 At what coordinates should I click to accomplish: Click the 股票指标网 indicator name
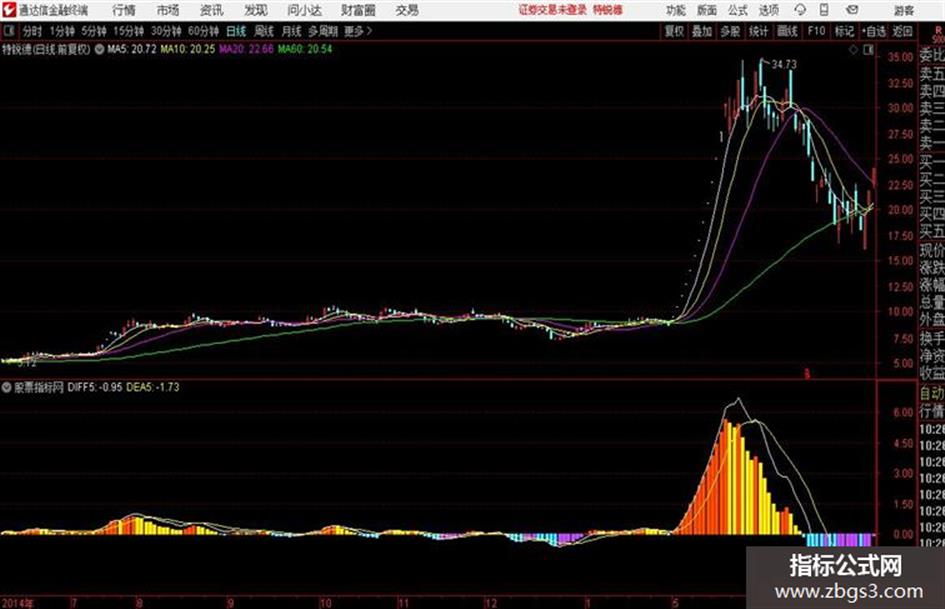(x=39, y=387)
